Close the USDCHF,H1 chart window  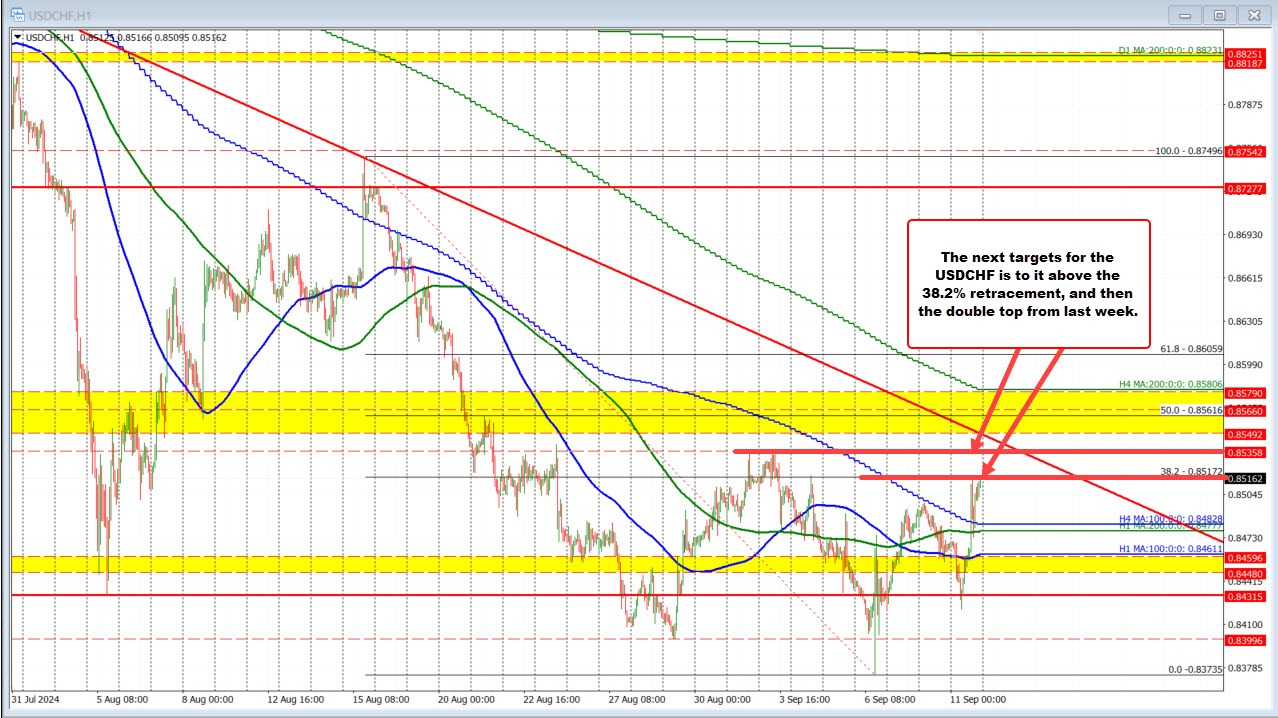pos(1252,13)
